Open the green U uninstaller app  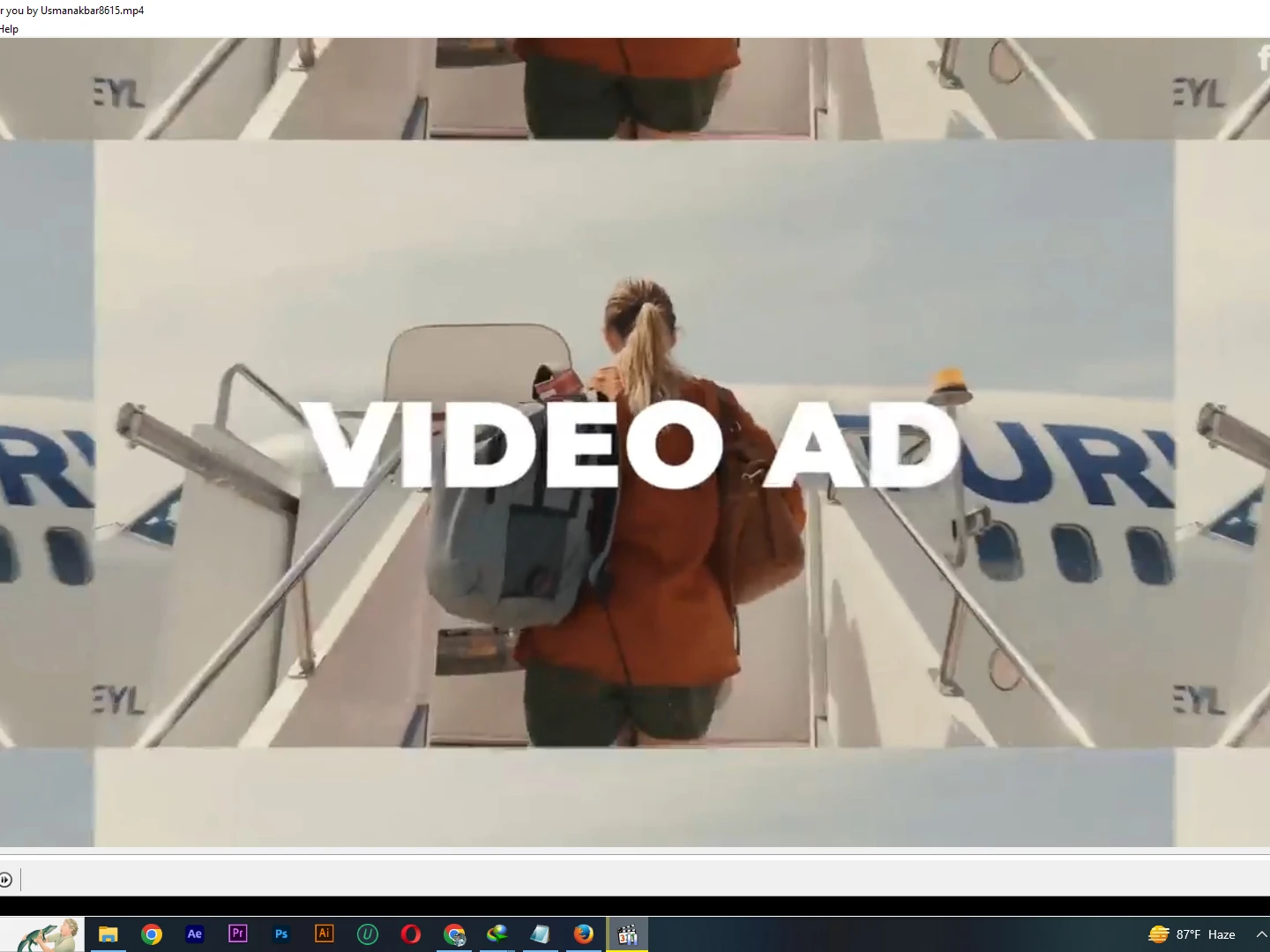tap(368, 934)
